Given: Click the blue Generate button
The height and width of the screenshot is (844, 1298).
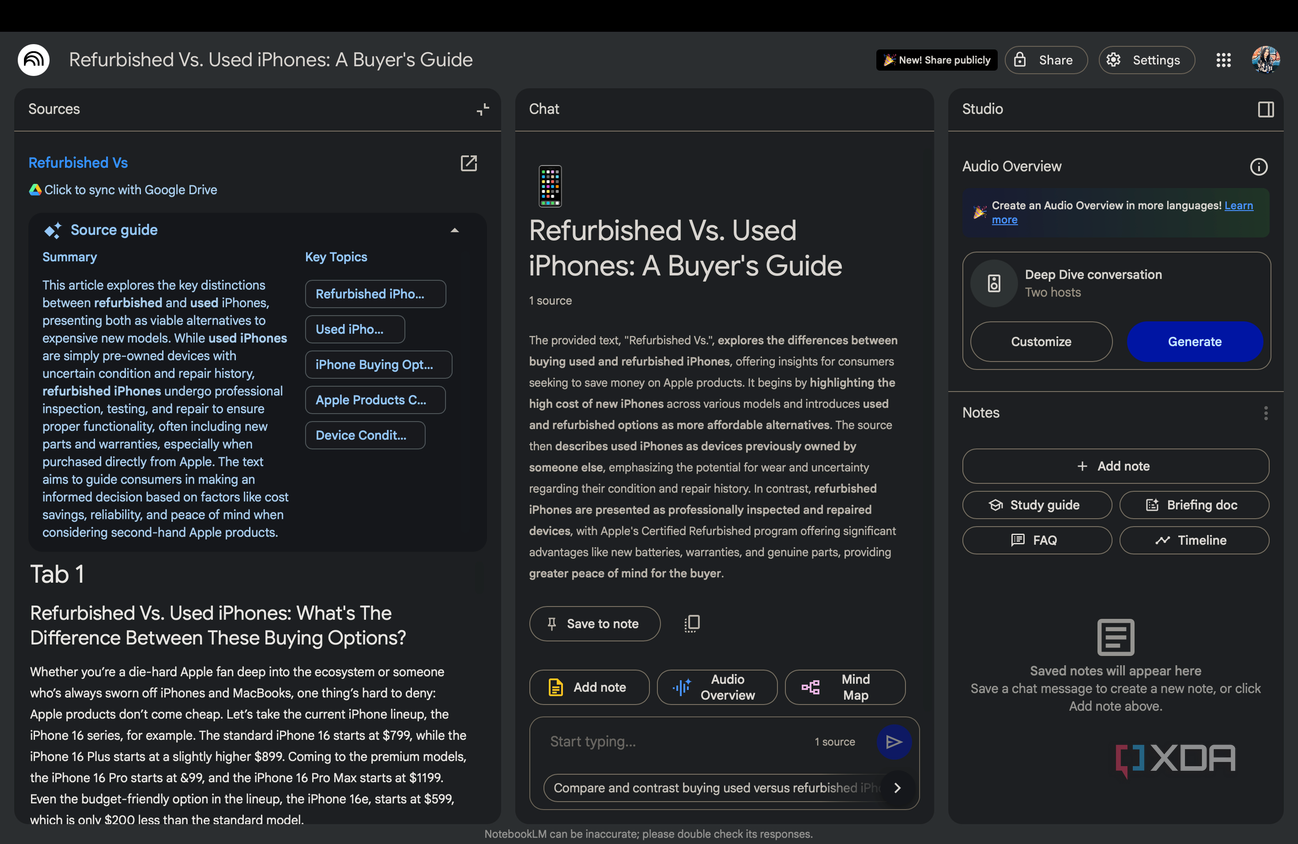Looking at the screenshot, I should pos(1195,342).
